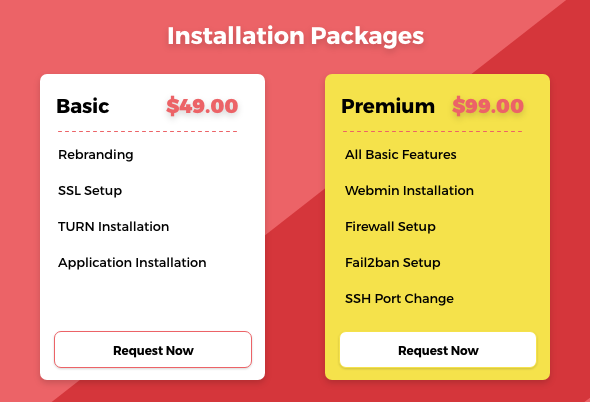Select the Basic package title
The height and width of the screenshot is (402, 590).
tap(83, 106)
